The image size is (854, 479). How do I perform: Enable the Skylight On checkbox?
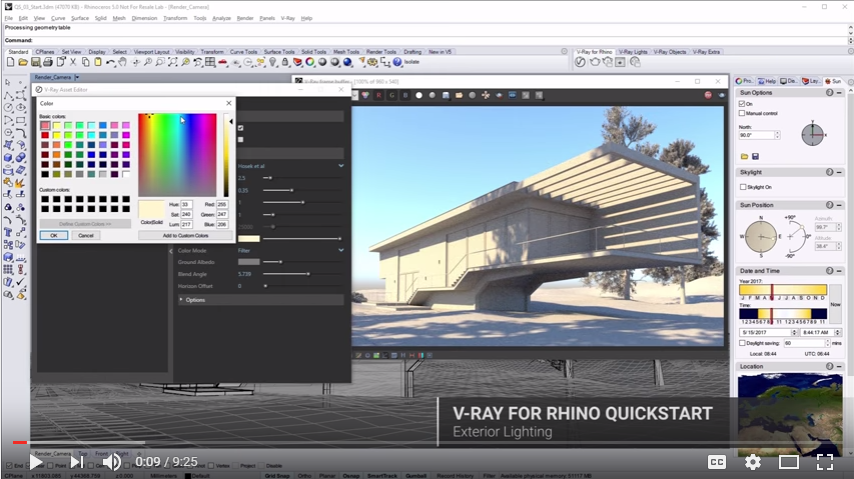click(743, 187)
